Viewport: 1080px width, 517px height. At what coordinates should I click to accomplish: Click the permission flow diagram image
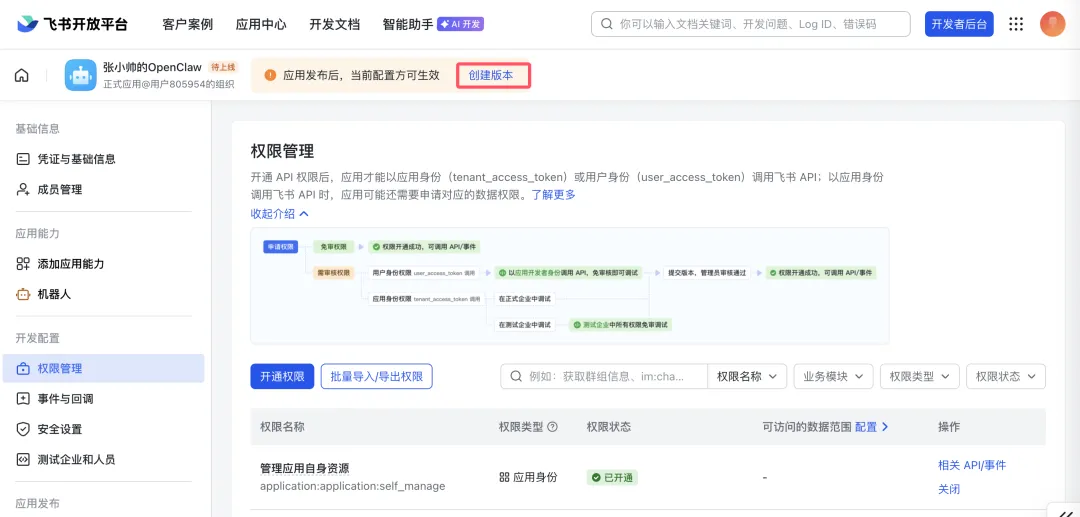[570, 285]
